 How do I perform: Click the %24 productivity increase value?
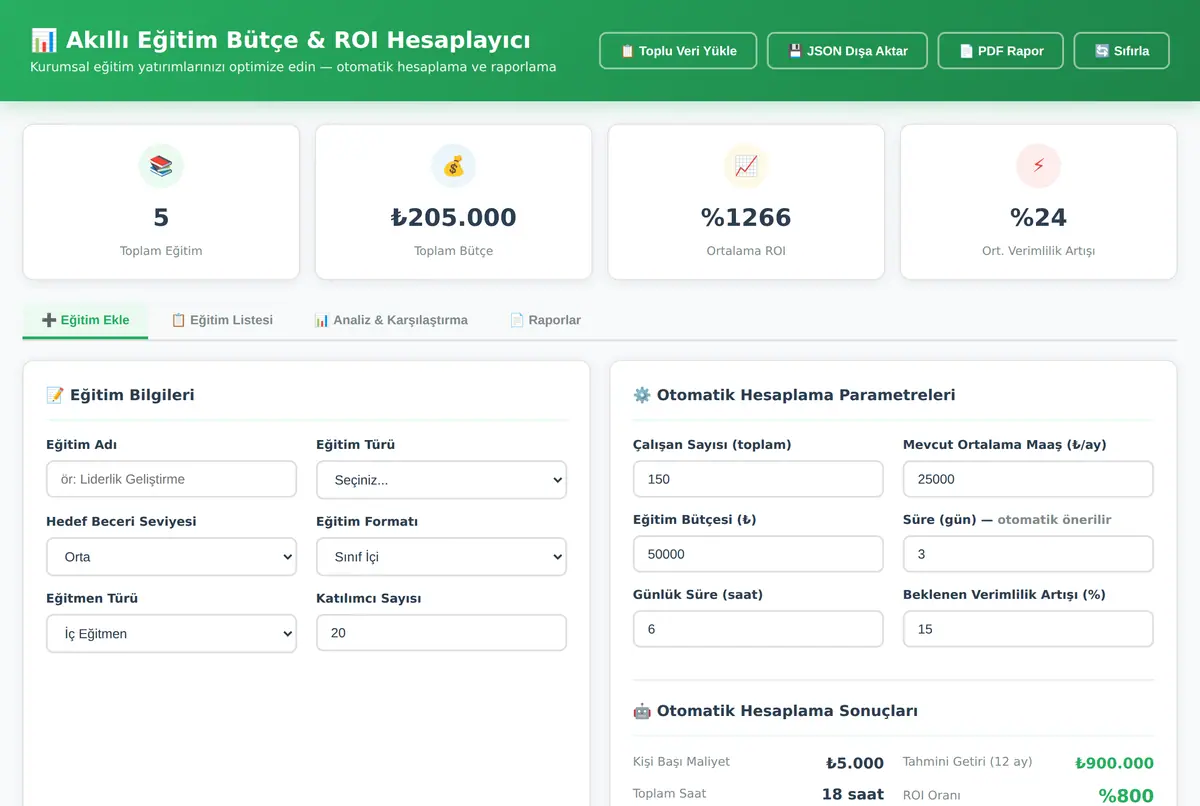tap(1038, 217)
